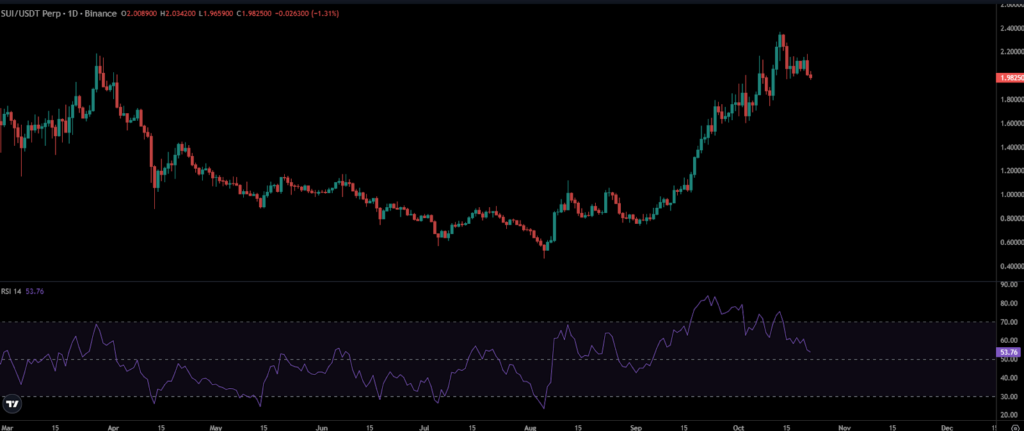This screenshot has width=1024, height=431.
Task: Click the Jul label on time axis
Action: point(424,426)
